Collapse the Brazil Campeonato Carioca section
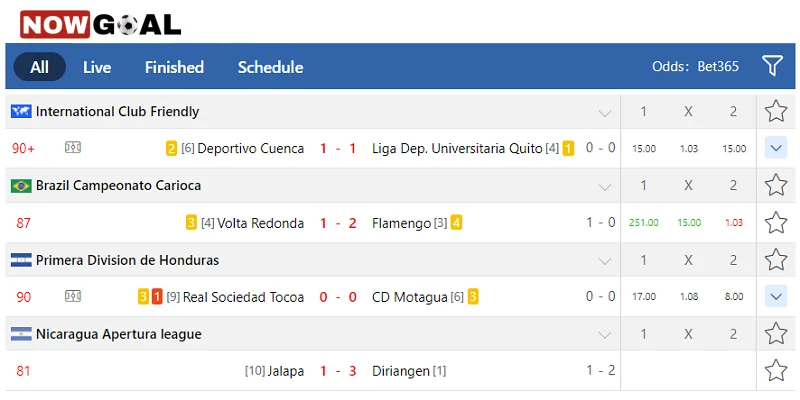This screenshot has height=400, width=800. 604,186
